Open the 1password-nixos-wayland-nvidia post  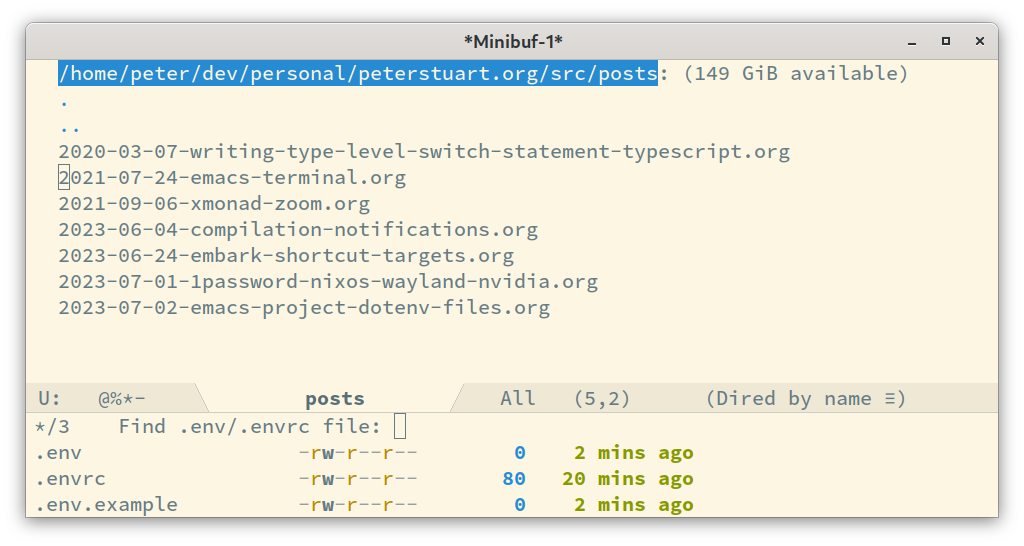click(328, 282)
